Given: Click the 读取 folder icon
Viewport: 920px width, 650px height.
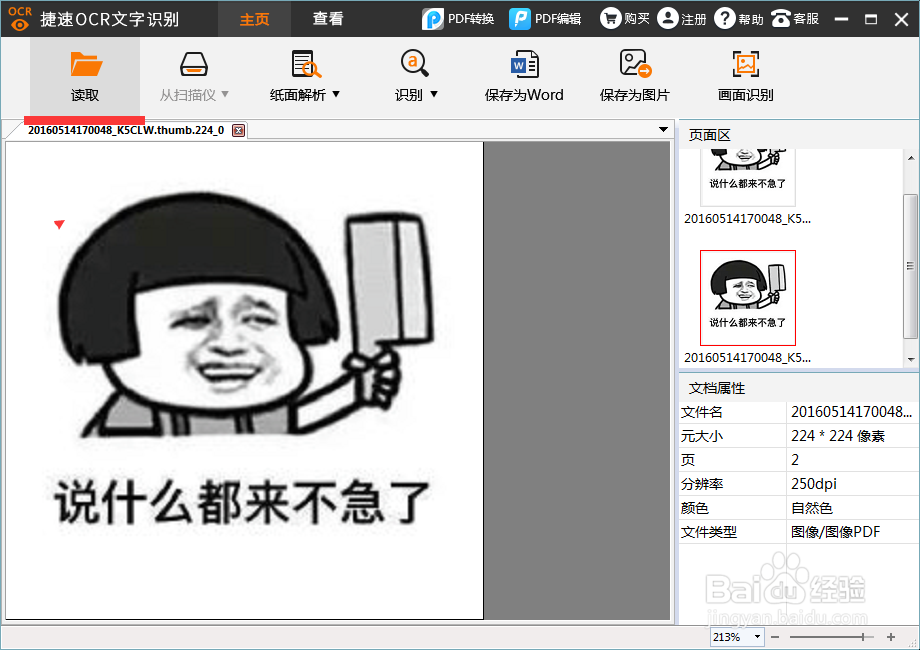Looking at the screenshot, I should click(x=86, y=64).
